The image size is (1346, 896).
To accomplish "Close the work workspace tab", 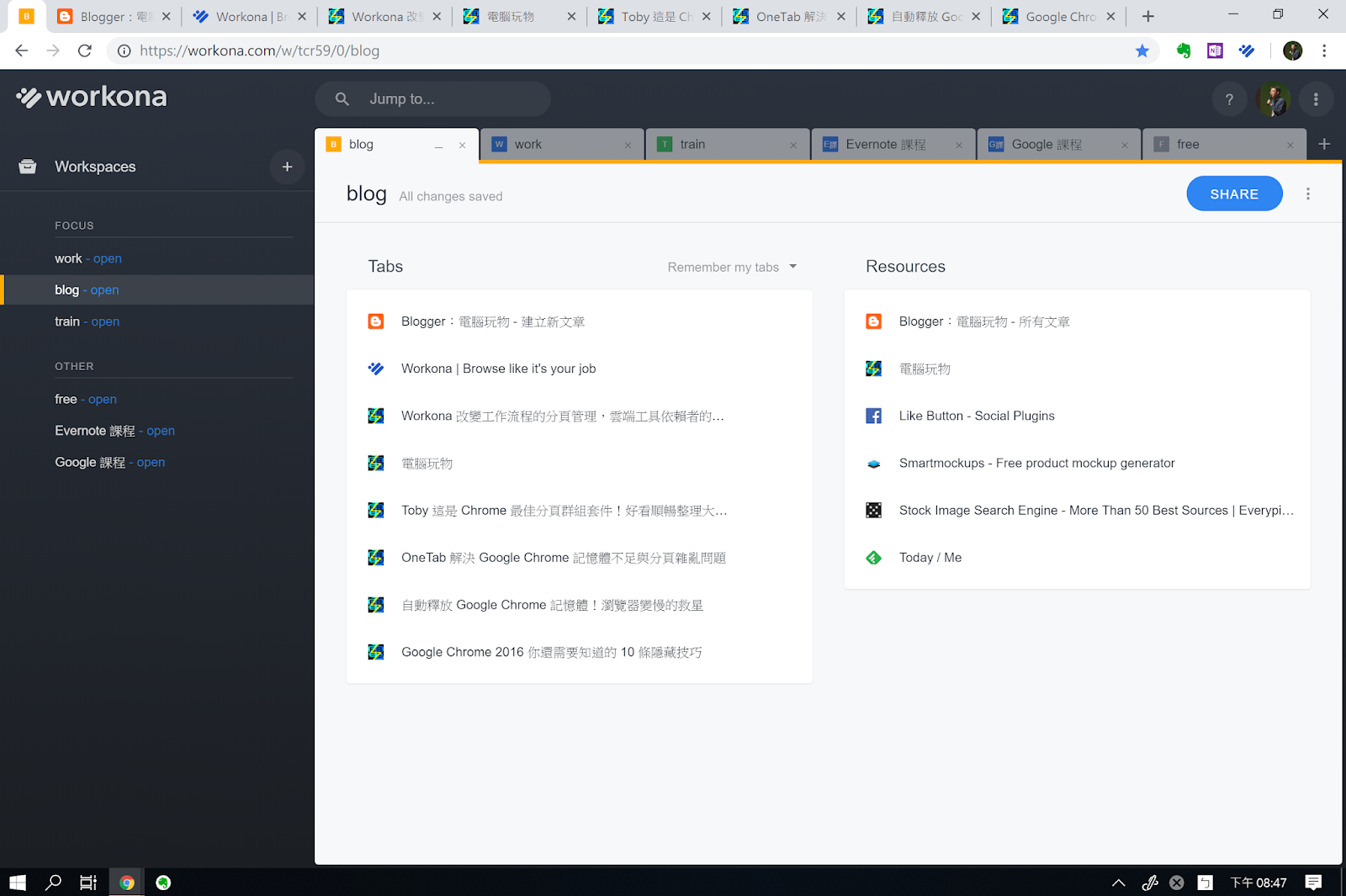I will pyautogui.click(x=628, y=146).
